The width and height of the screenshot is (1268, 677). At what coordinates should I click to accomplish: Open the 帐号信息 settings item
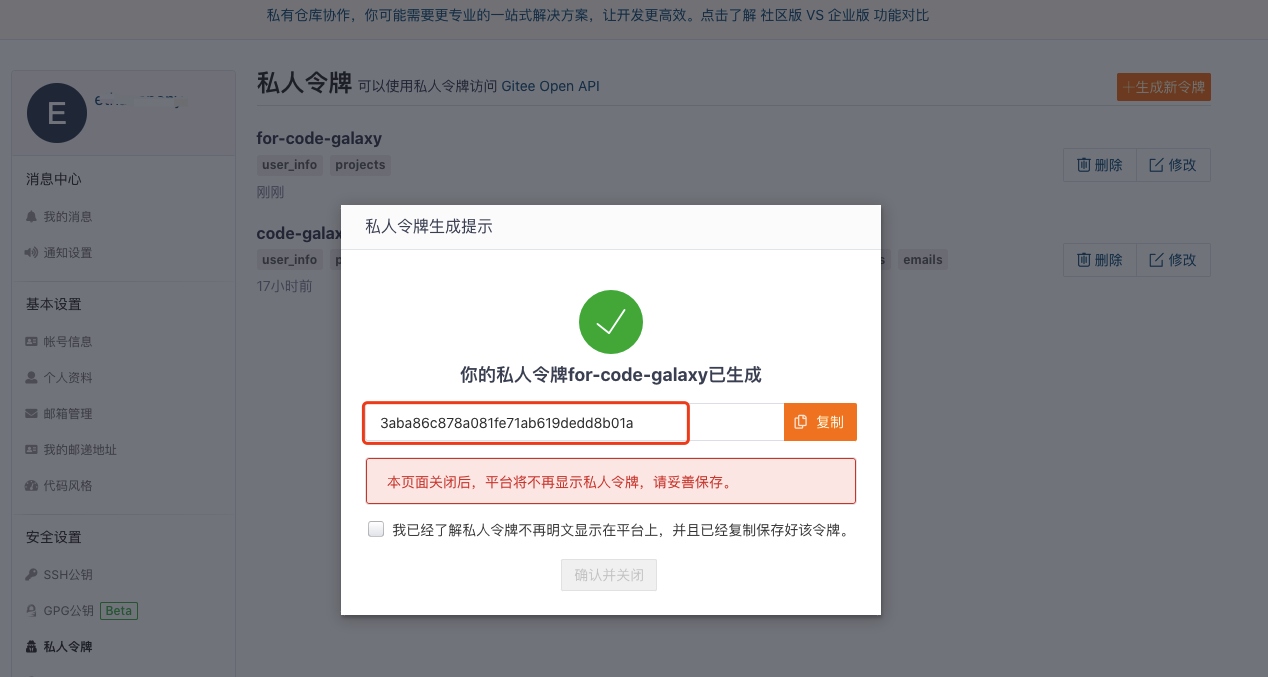[68, 341]
